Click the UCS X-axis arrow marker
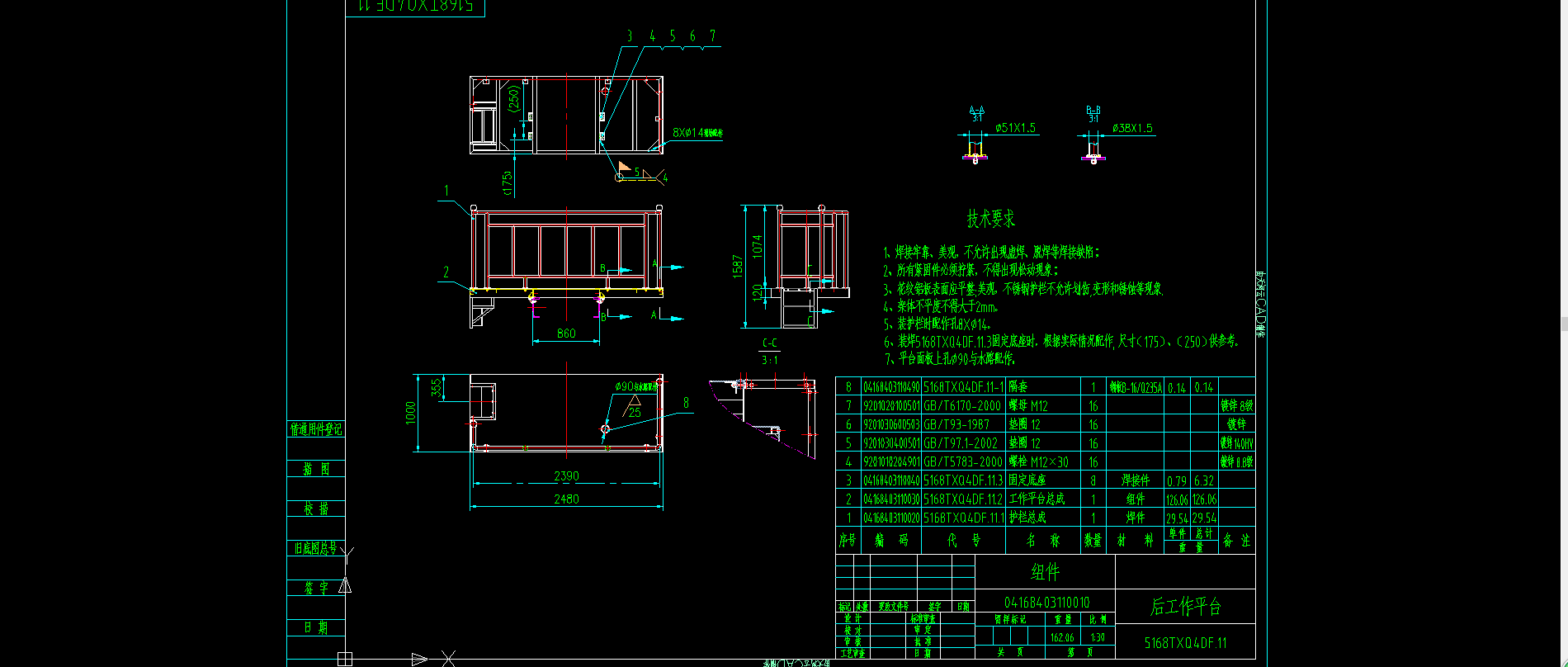Screen dimensions: 1568x667 (419, 659)
